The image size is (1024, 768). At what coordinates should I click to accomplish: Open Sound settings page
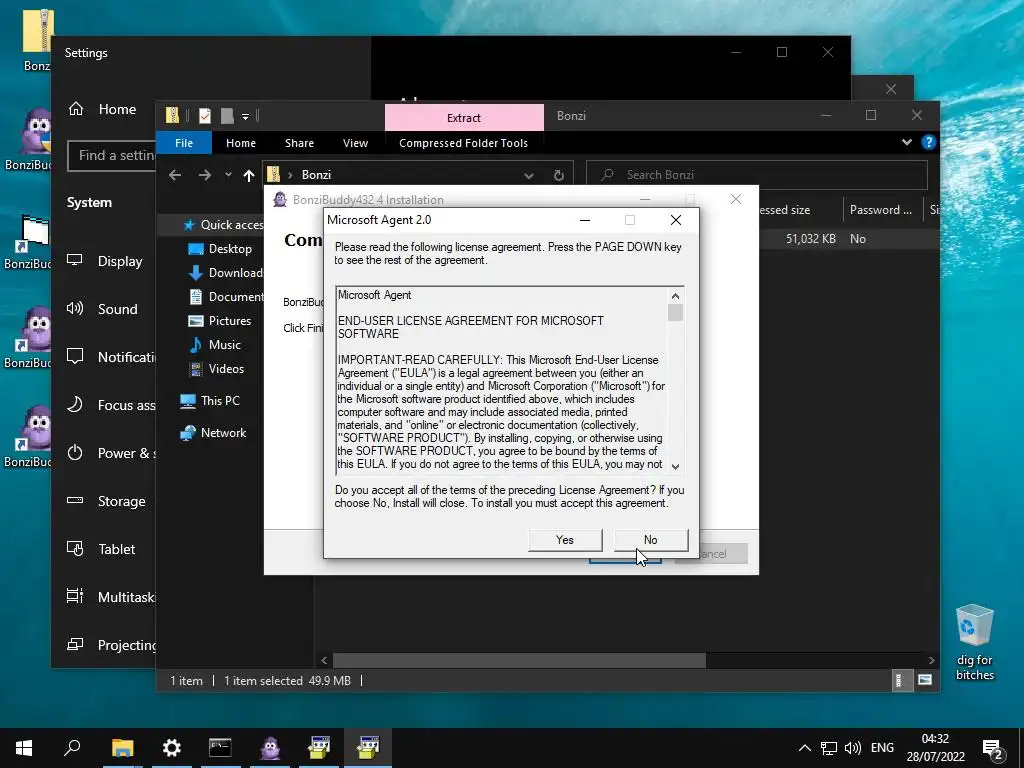pyautogui.click(x=103, y=309)
